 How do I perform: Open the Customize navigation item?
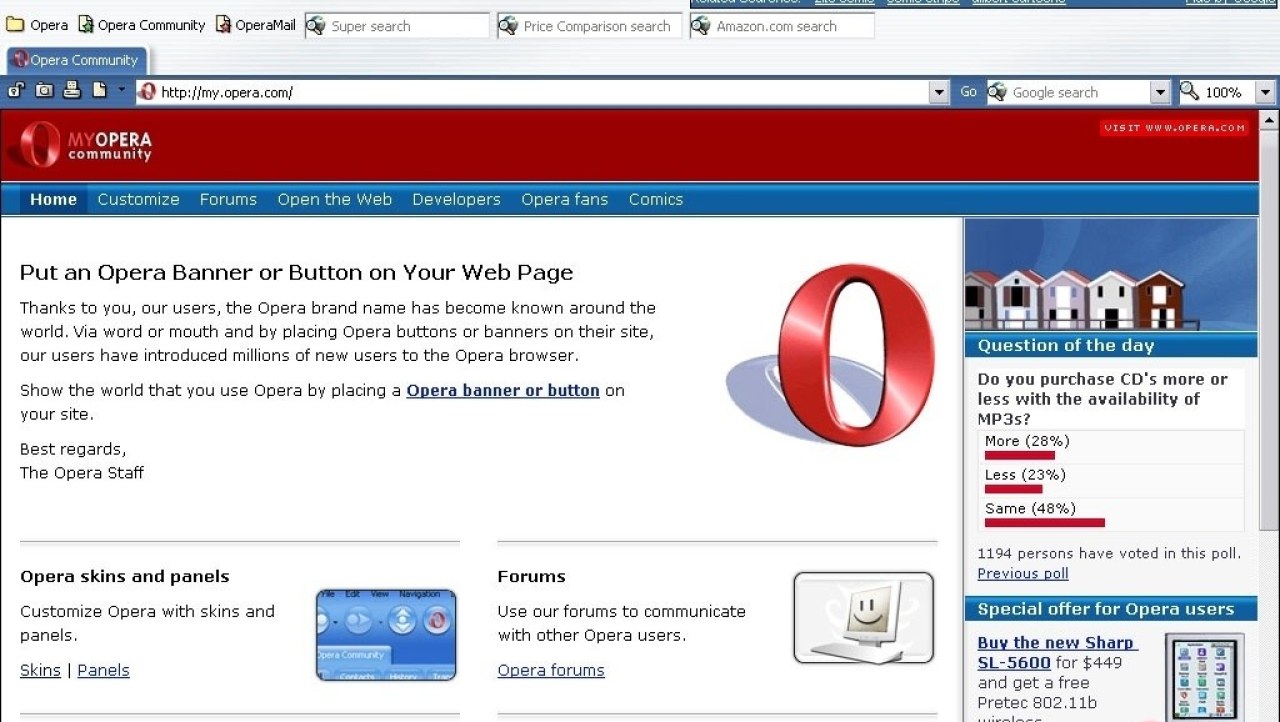pyautogui.click(x=138, y=199)
